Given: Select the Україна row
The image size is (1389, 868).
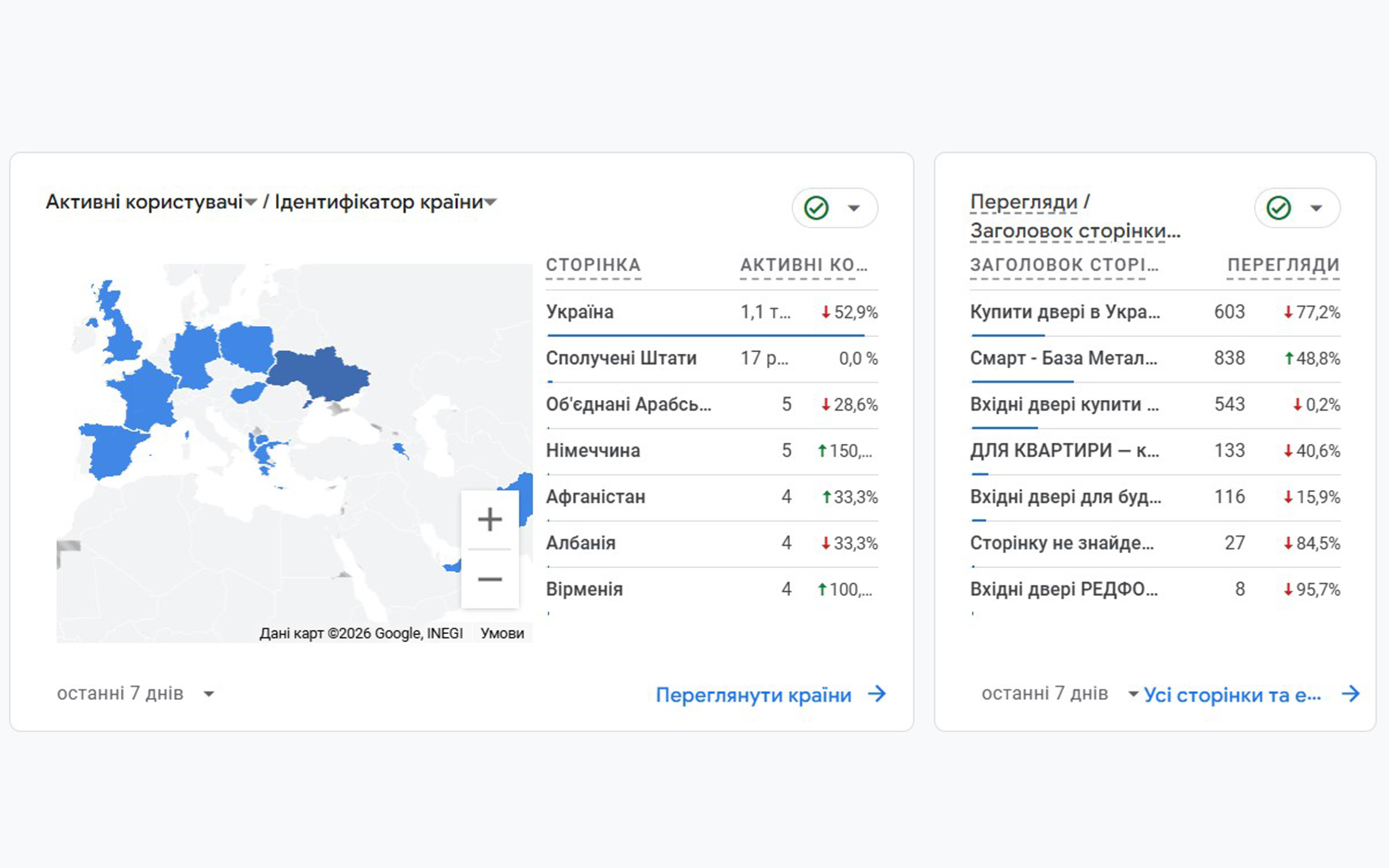Looking at the screenshot, I should 712,312.
